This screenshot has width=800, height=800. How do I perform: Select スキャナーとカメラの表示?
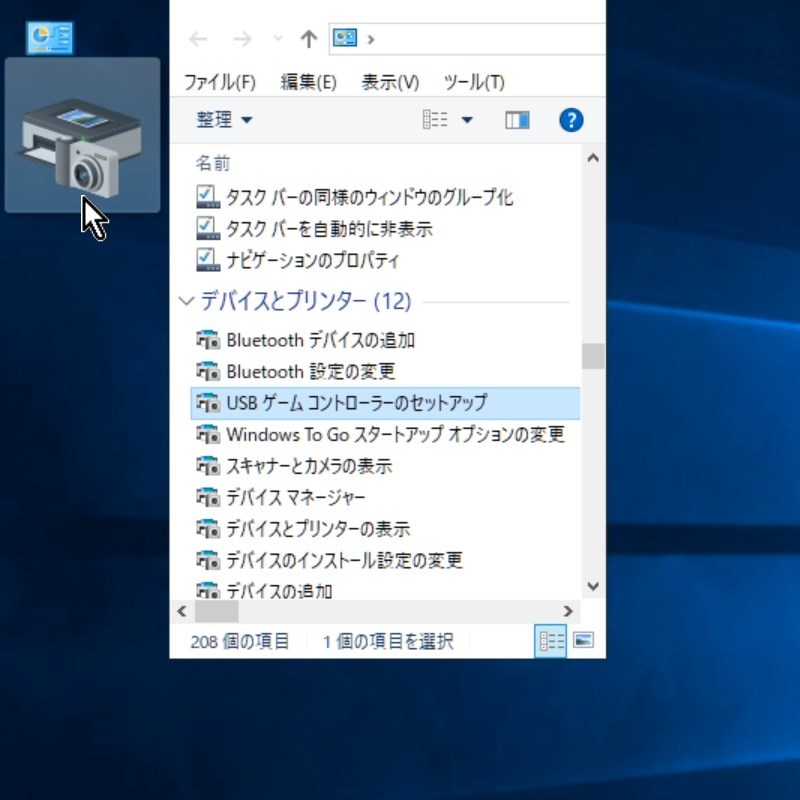pos(309,466)
